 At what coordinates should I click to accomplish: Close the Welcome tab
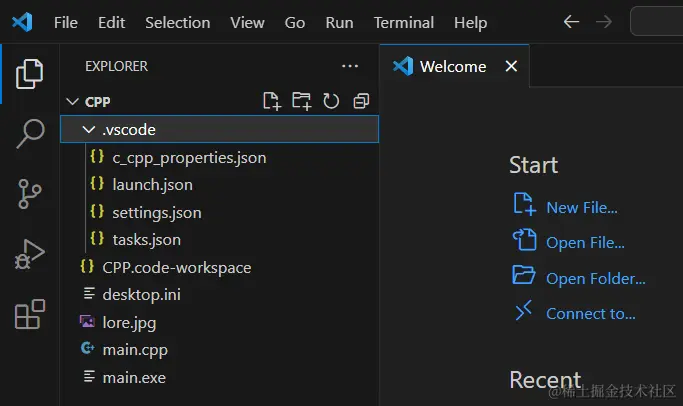(x=511, y=66)
